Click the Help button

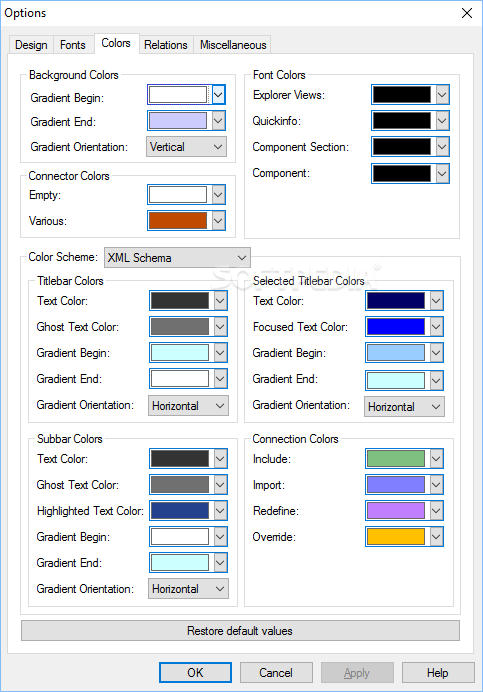coord(438,673)
